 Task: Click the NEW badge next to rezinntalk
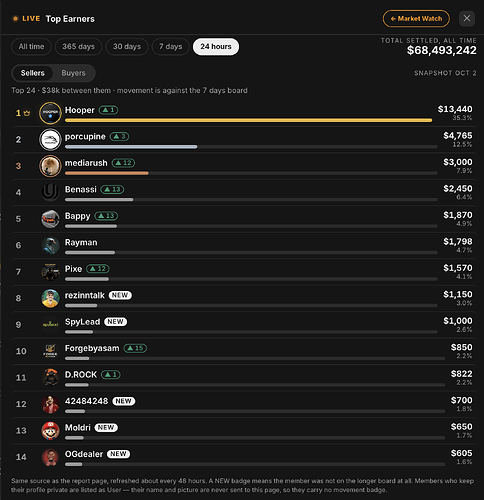pyautogui.click(x=120, y=295)
